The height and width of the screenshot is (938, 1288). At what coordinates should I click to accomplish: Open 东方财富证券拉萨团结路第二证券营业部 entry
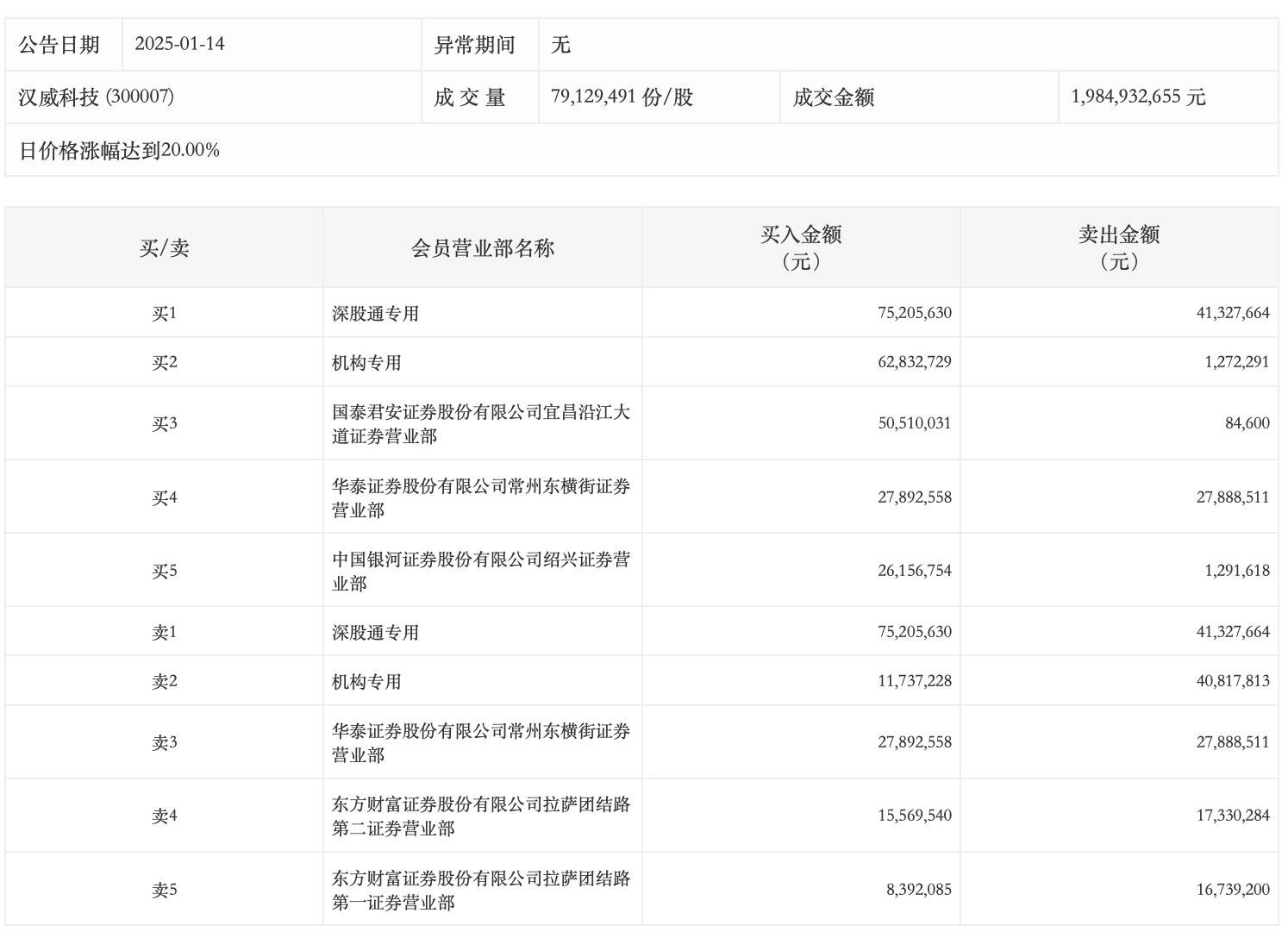tap(481, 816)
